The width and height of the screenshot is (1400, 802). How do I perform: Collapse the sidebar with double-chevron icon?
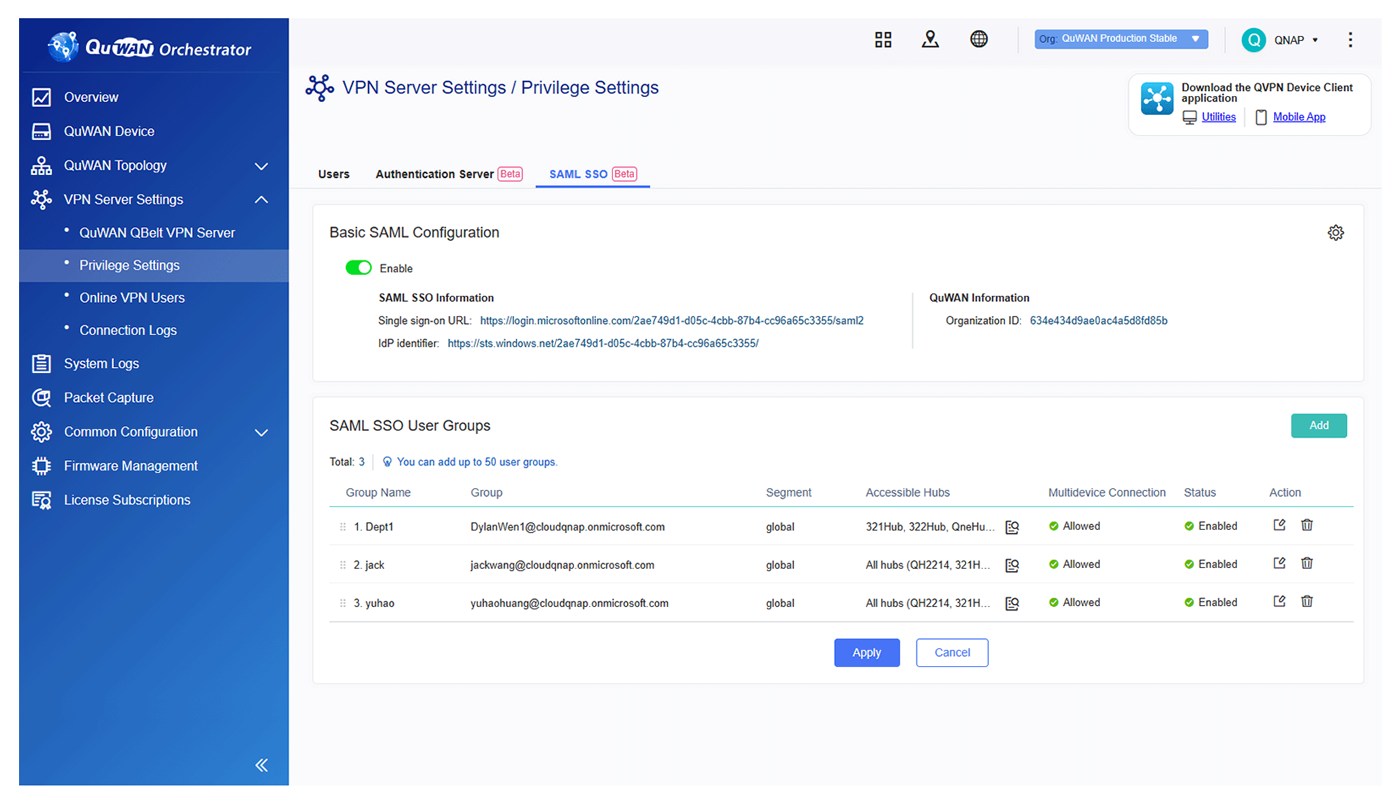coord(262,765)
